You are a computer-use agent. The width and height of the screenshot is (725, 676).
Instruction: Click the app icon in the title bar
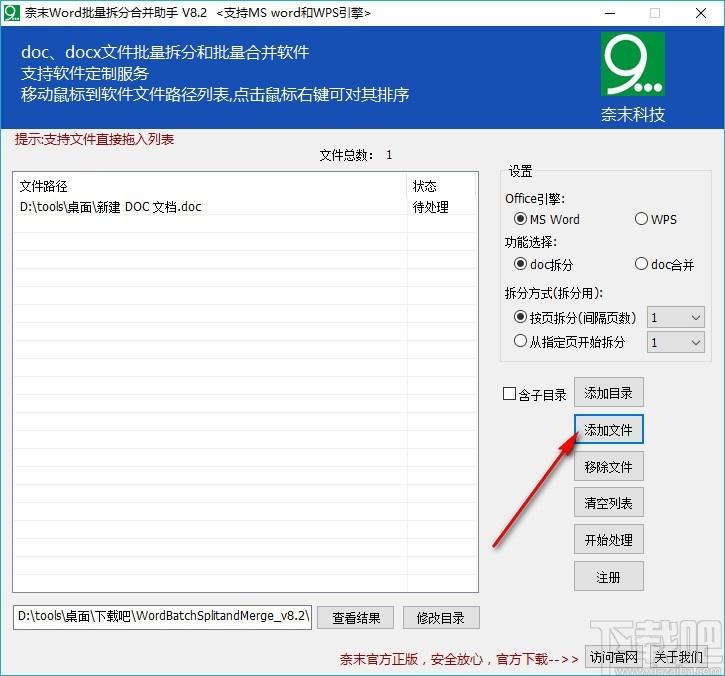12,12
